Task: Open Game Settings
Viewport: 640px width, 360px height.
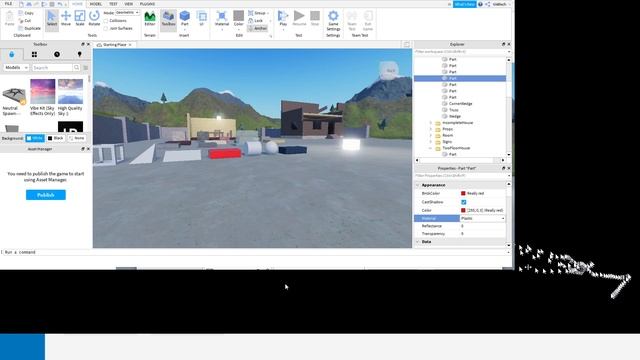Action: [x=333, y=20]
